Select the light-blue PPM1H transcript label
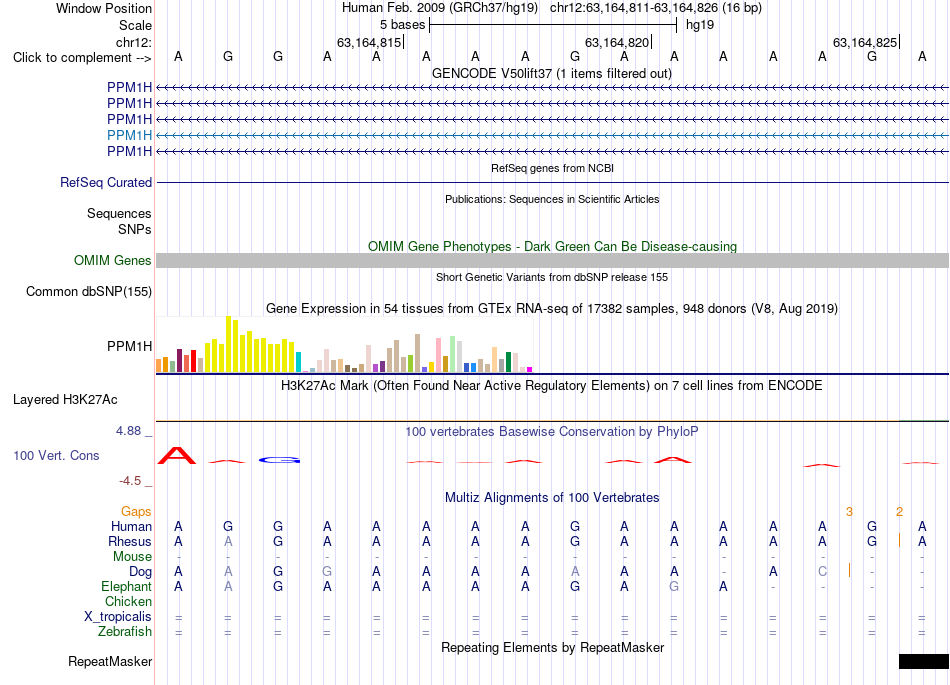Screen dimensions: 950x685 pyautogui.click(x=129, y=135)
